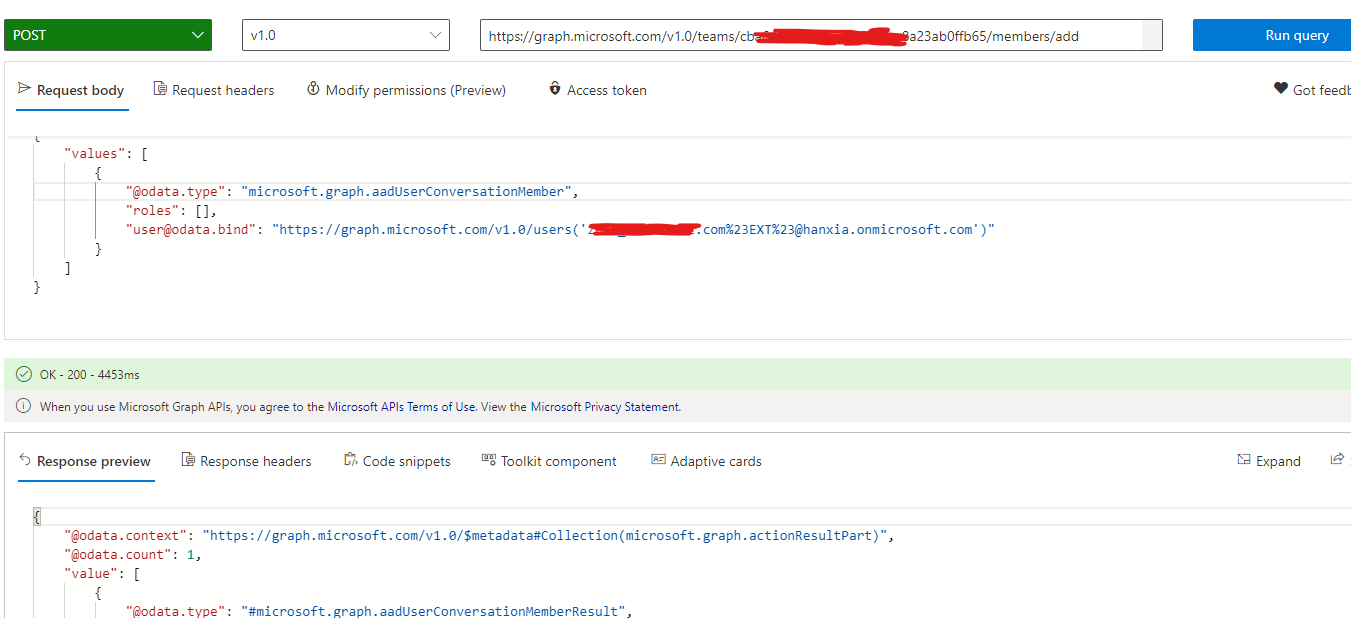Click the Response headers document icon
Screen dimensions: 1351x618
click(x=188, y=460)
